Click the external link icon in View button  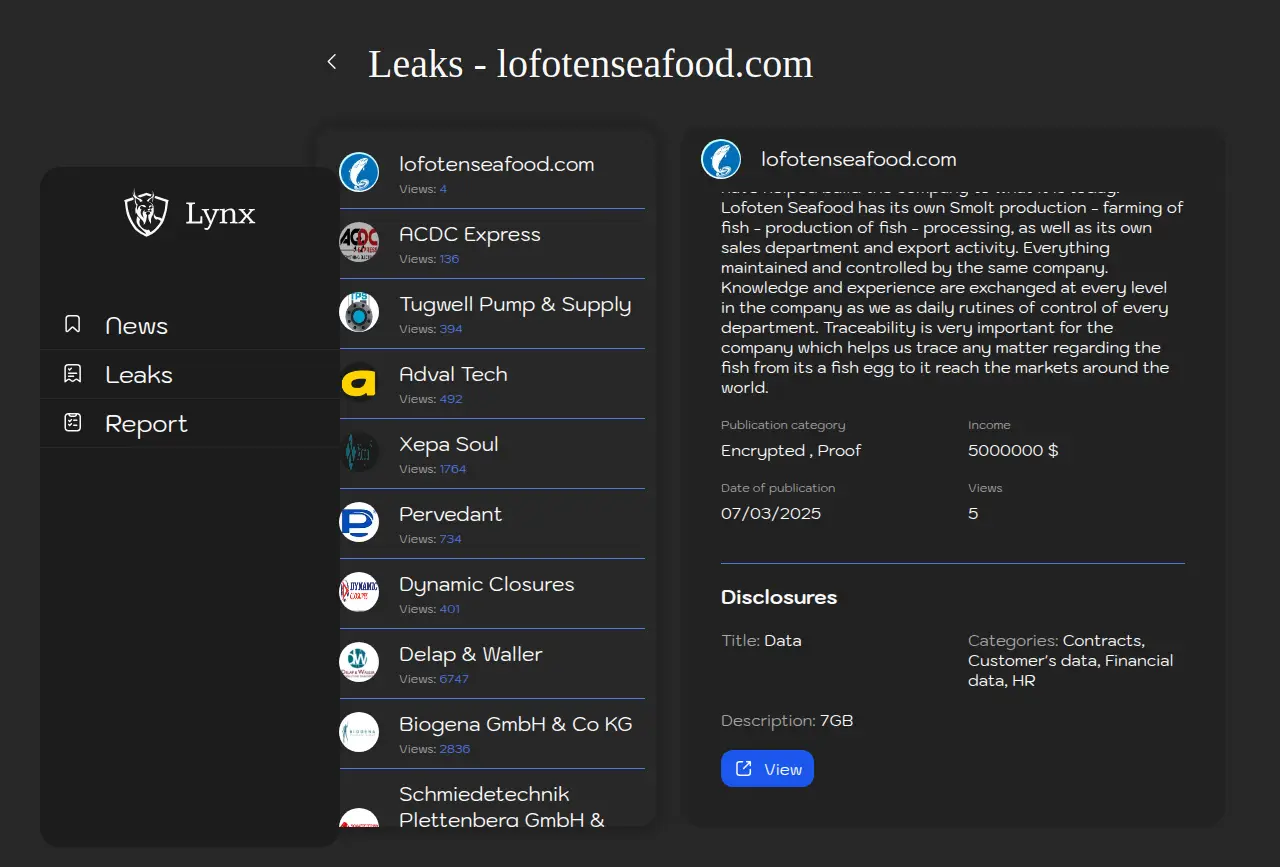click(743, 769)
